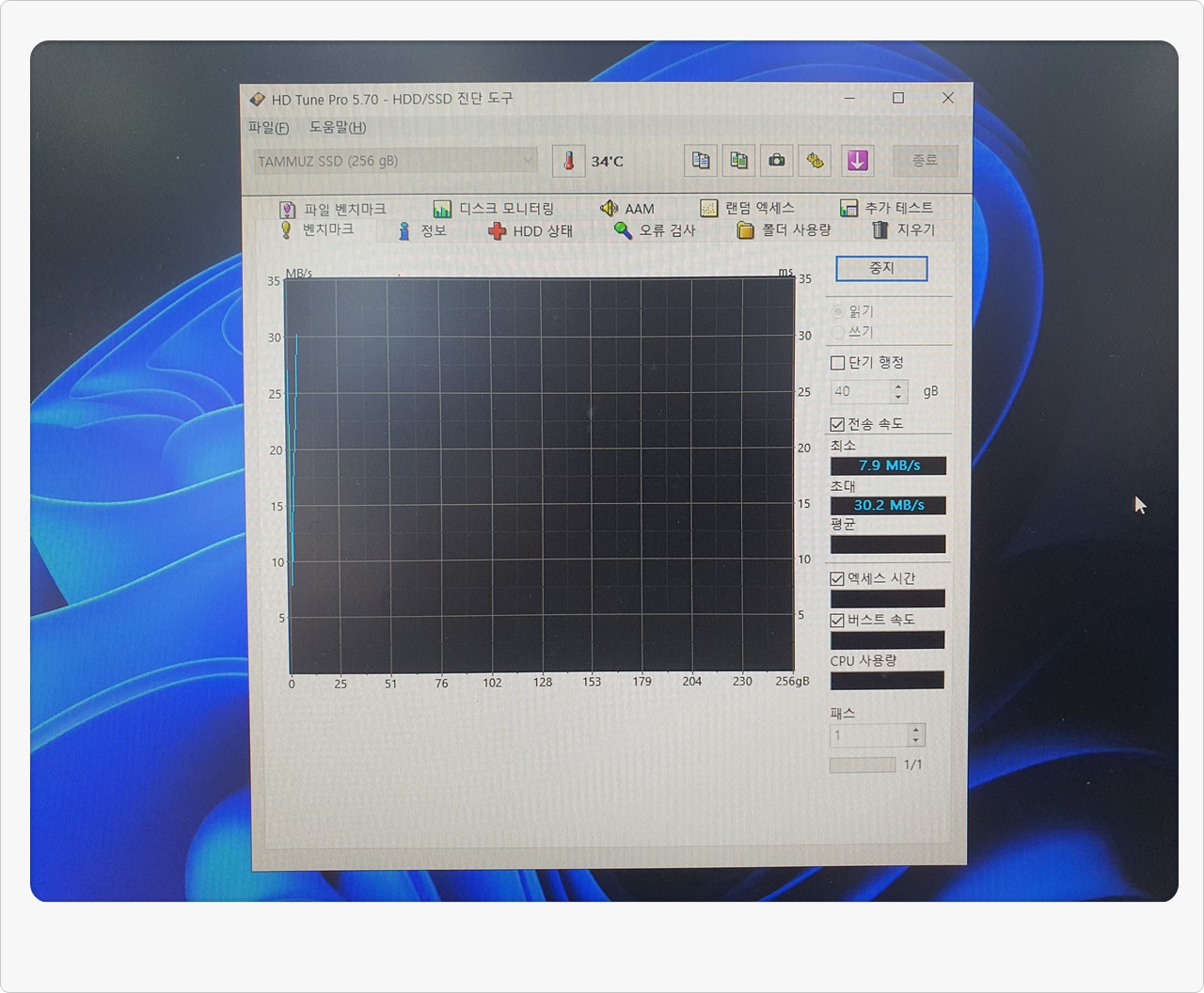Image resolution: width=1204 pixels, height=993 pixels.
Task: Click the 종료 exit button
Action: (925, 161)
